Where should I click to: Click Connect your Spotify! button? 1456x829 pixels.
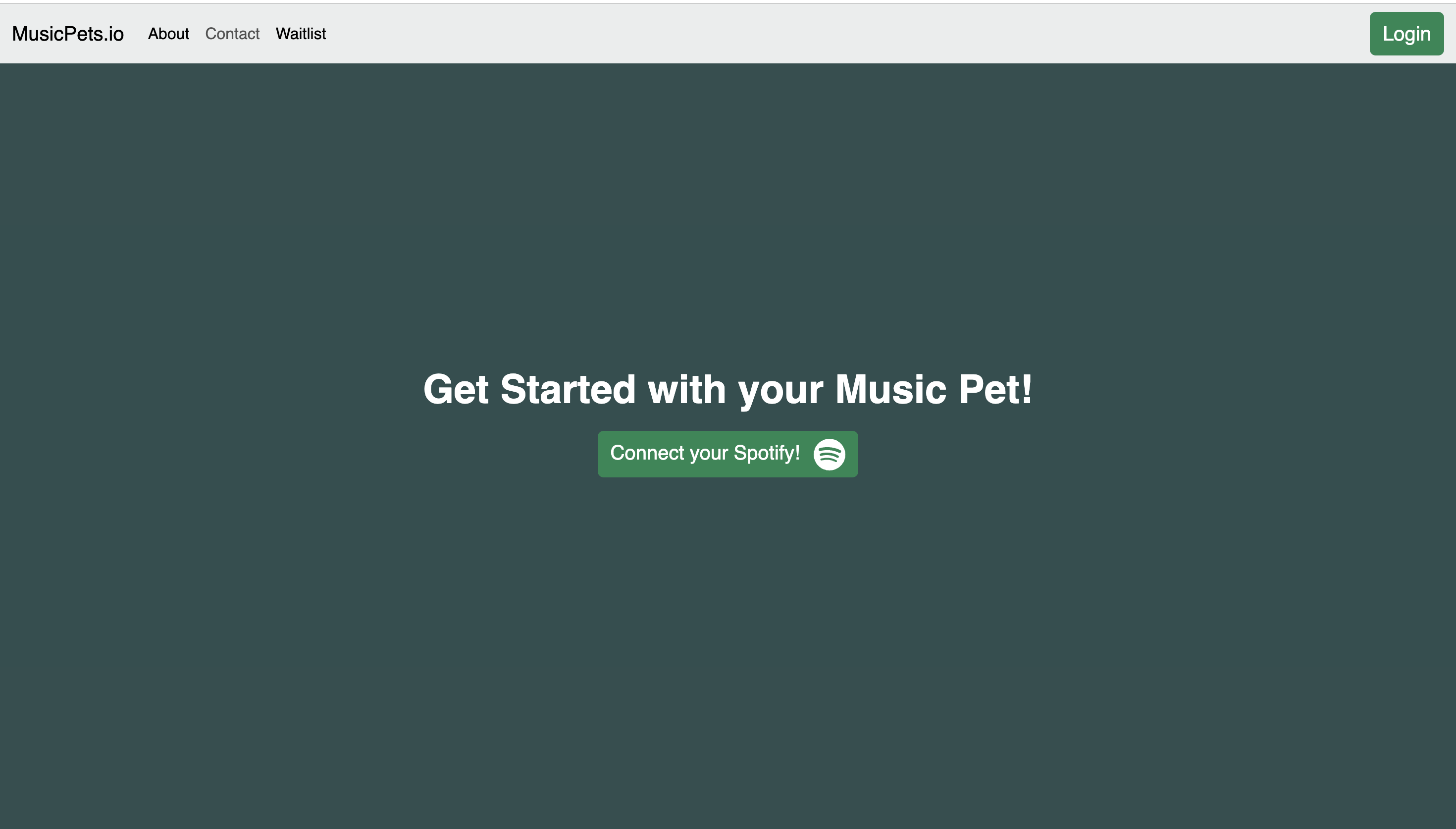coord(728,454)
